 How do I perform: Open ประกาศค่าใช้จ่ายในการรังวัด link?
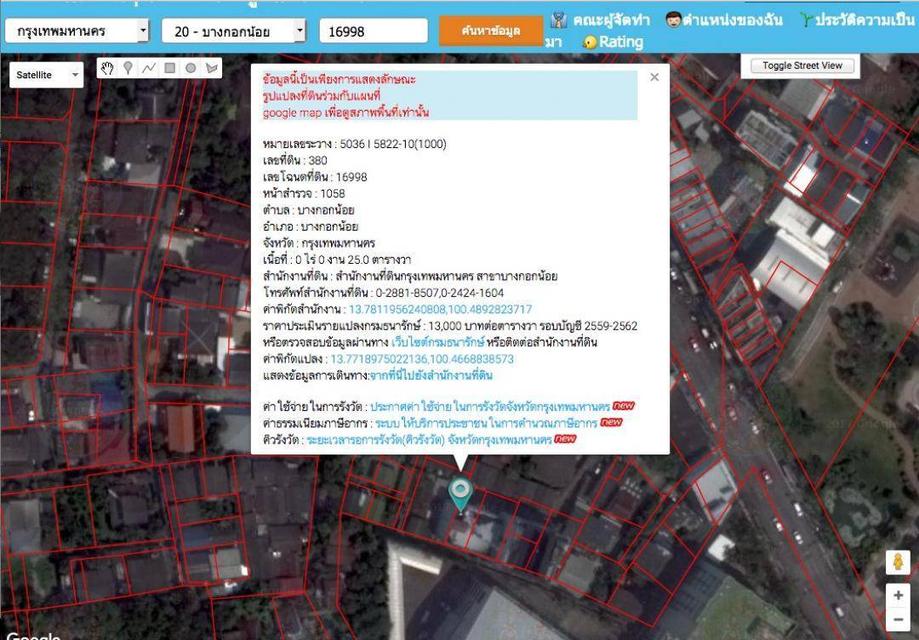tap(490, 406)
